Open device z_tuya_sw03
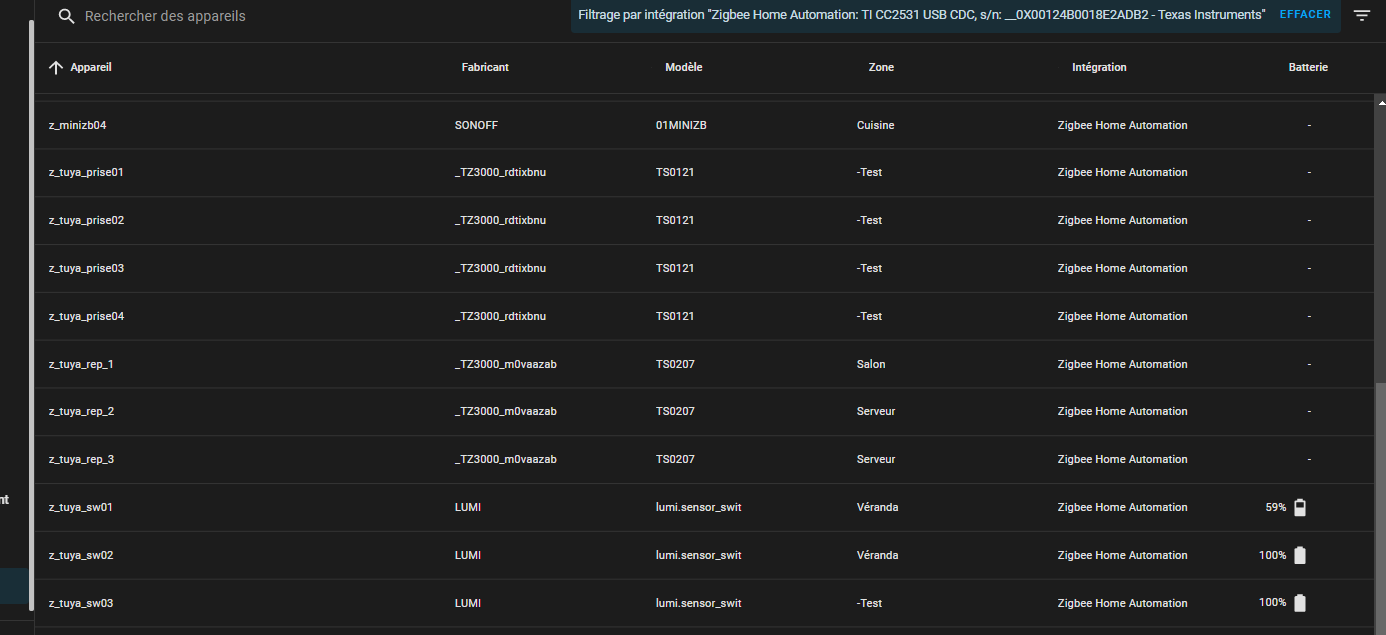 (80, 603)
